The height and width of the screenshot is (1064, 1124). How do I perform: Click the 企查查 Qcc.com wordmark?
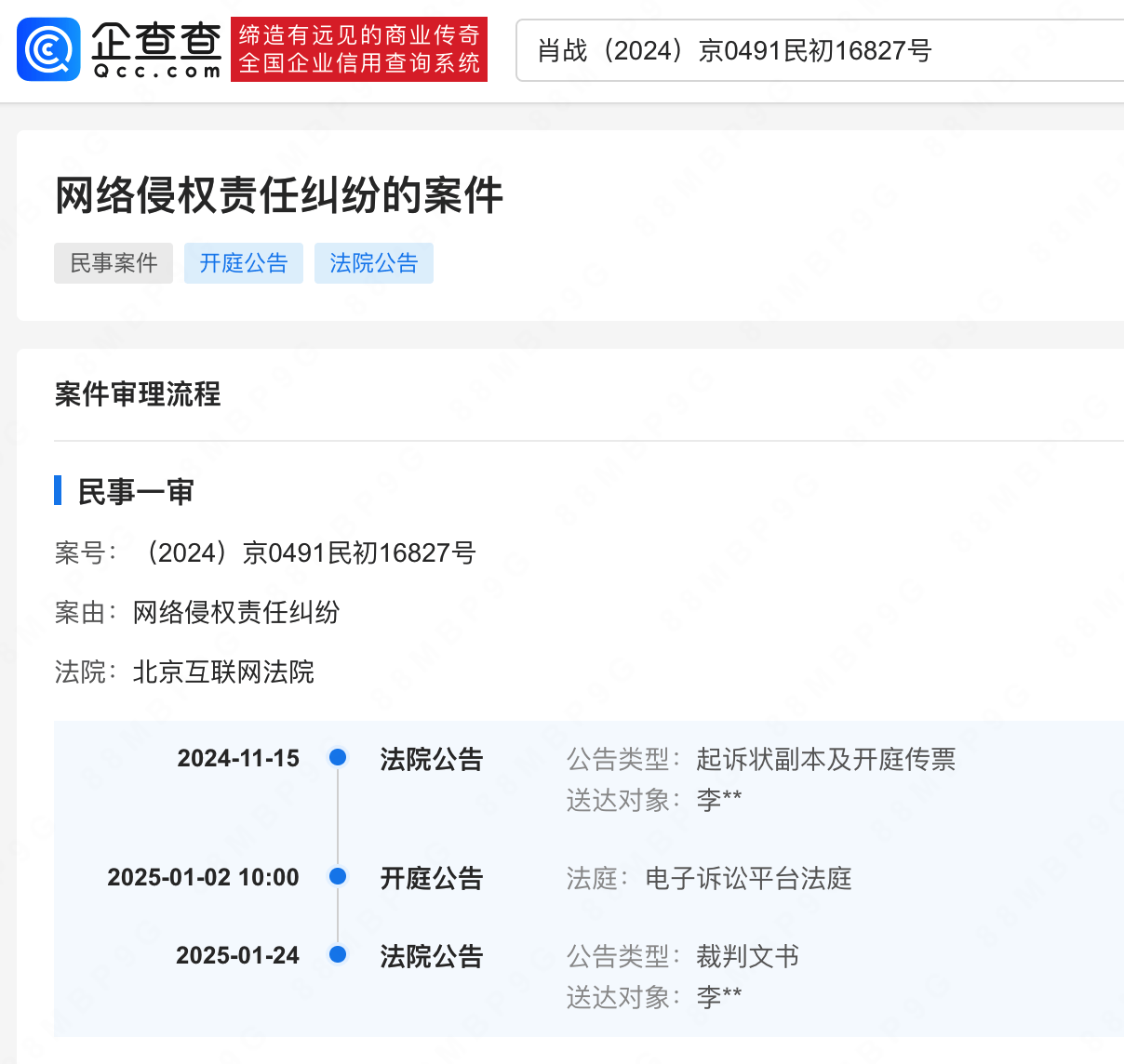coord(156,50)
